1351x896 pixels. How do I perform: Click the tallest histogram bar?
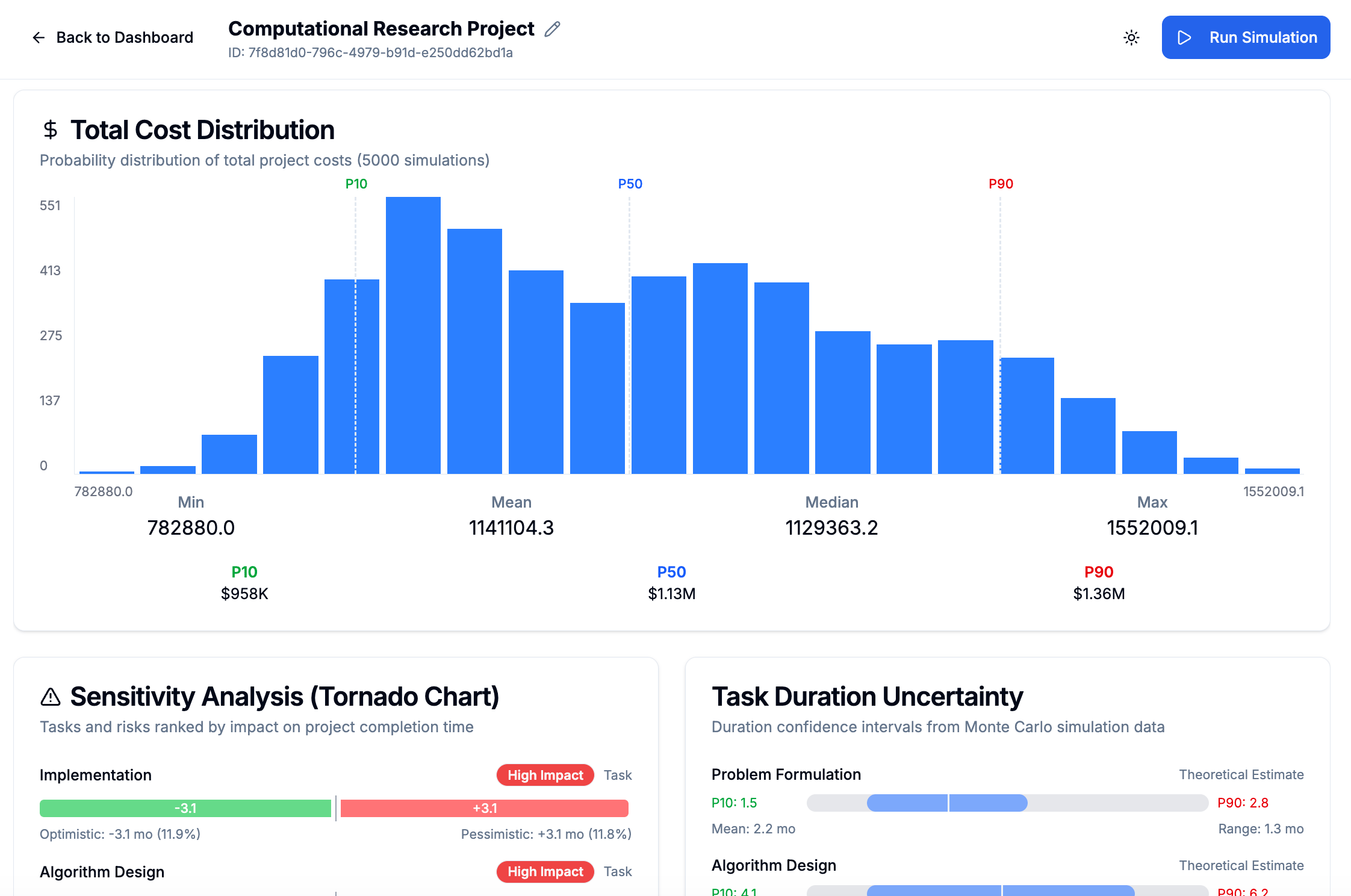pyautogui.click(x=413, y=335)
